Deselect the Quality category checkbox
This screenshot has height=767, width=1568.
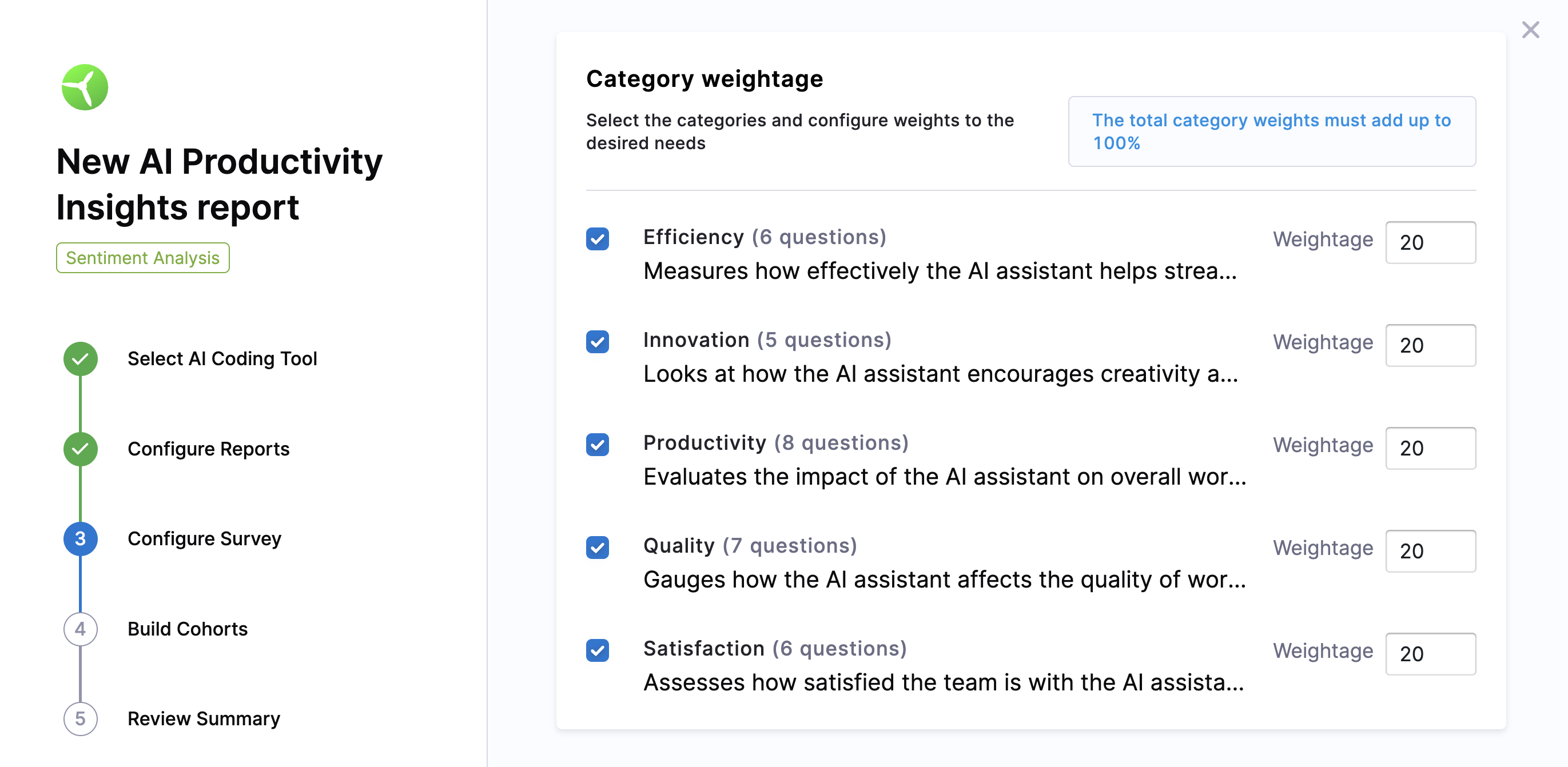point(597,548)
